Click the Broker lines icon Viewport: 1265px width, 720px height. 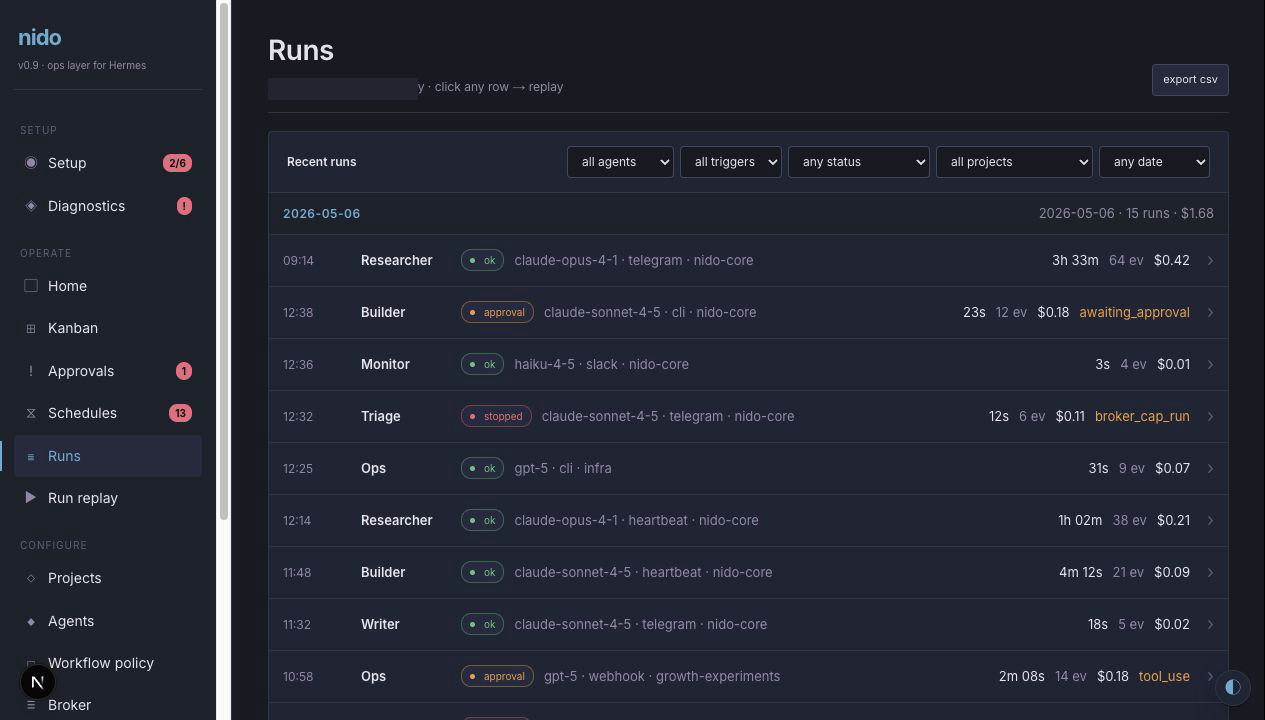point(31,705)
